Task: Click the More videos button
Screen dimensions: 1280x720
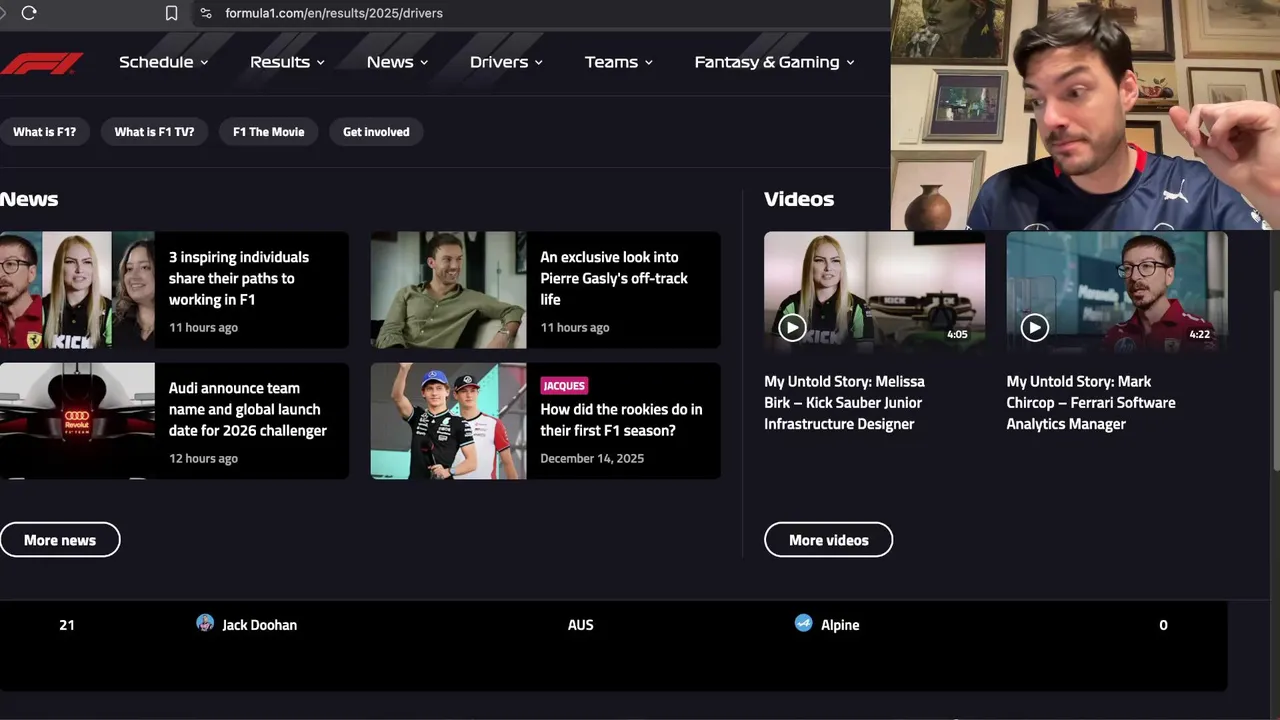Action: click(x=828, y=540)
